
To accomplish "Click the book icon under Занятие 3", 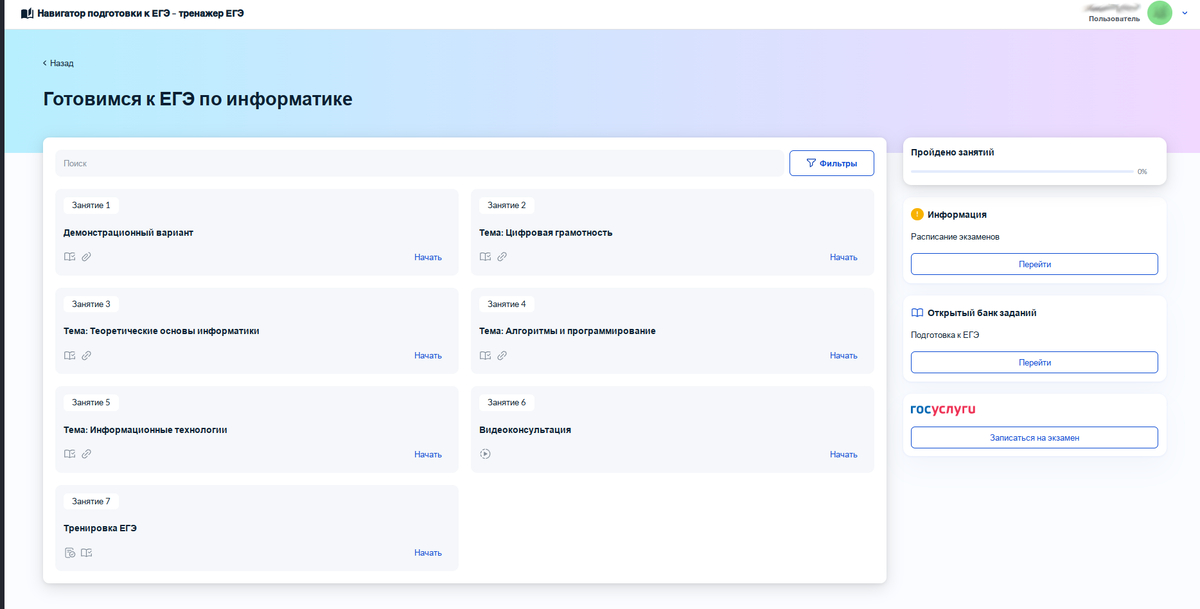I will [x=68, y=355].
